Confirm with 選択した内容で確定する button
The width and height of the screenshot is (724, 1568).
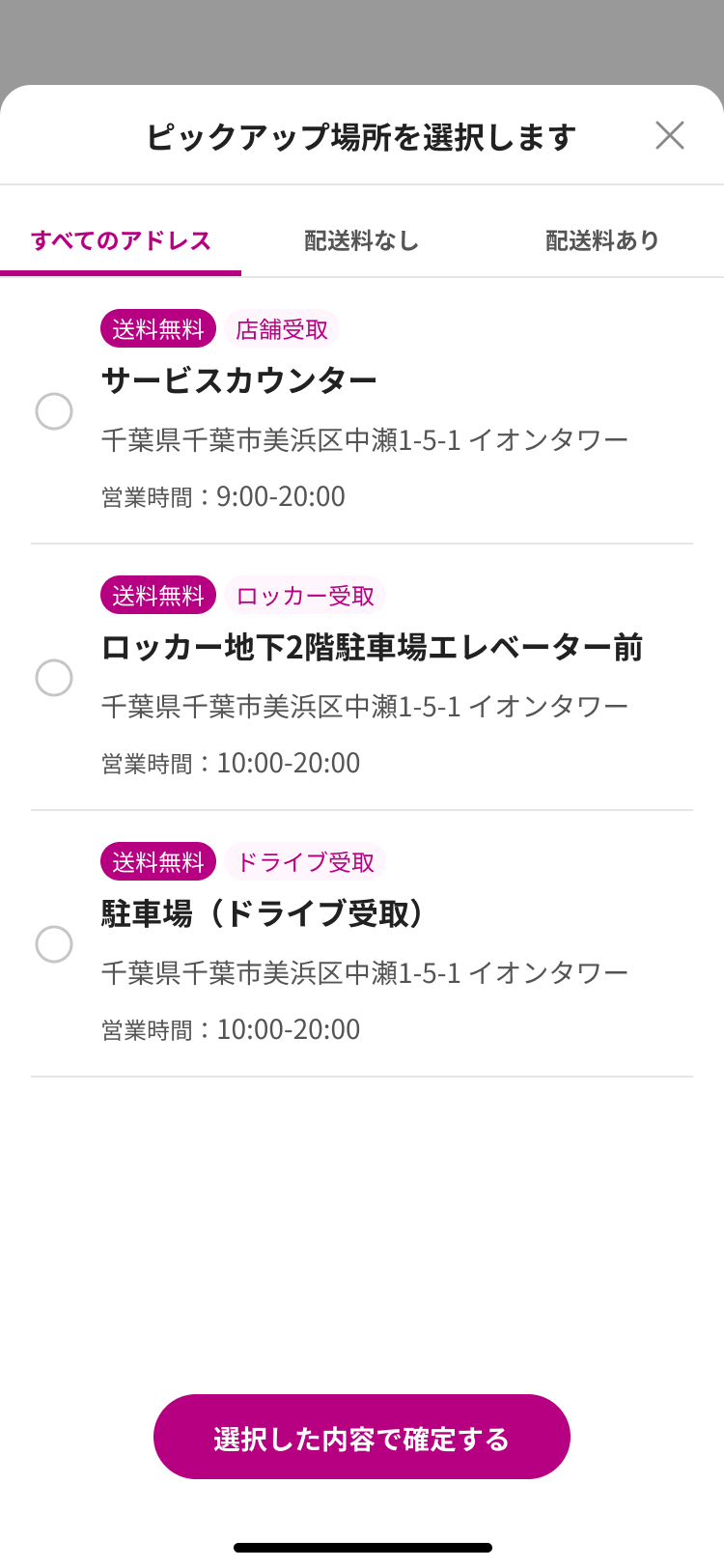(362, 1437)
